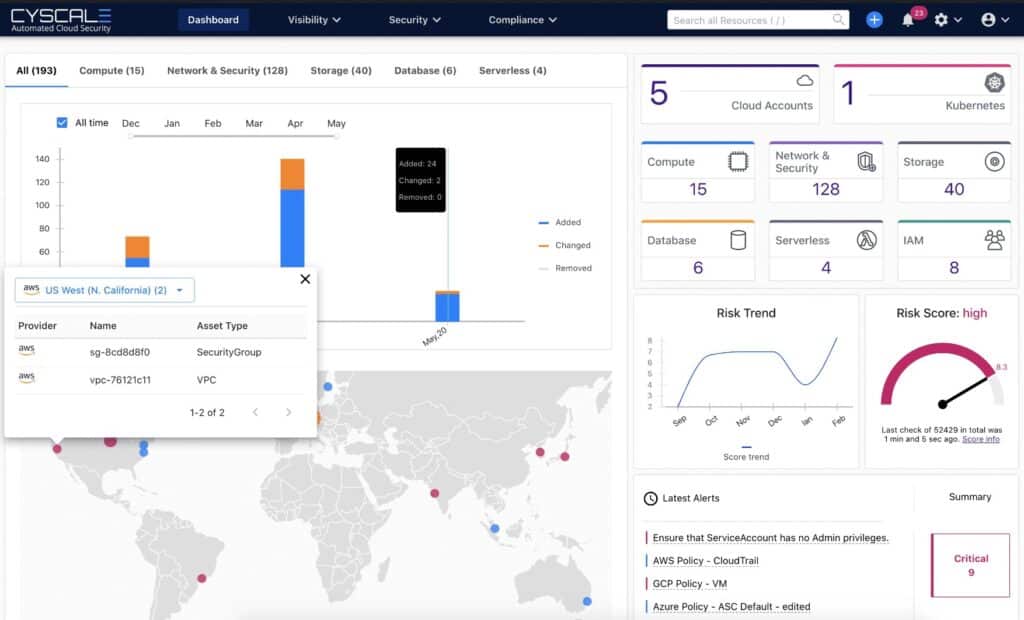Expand the Visibility menu
The image size is (1024, 620).
(314, 20)
